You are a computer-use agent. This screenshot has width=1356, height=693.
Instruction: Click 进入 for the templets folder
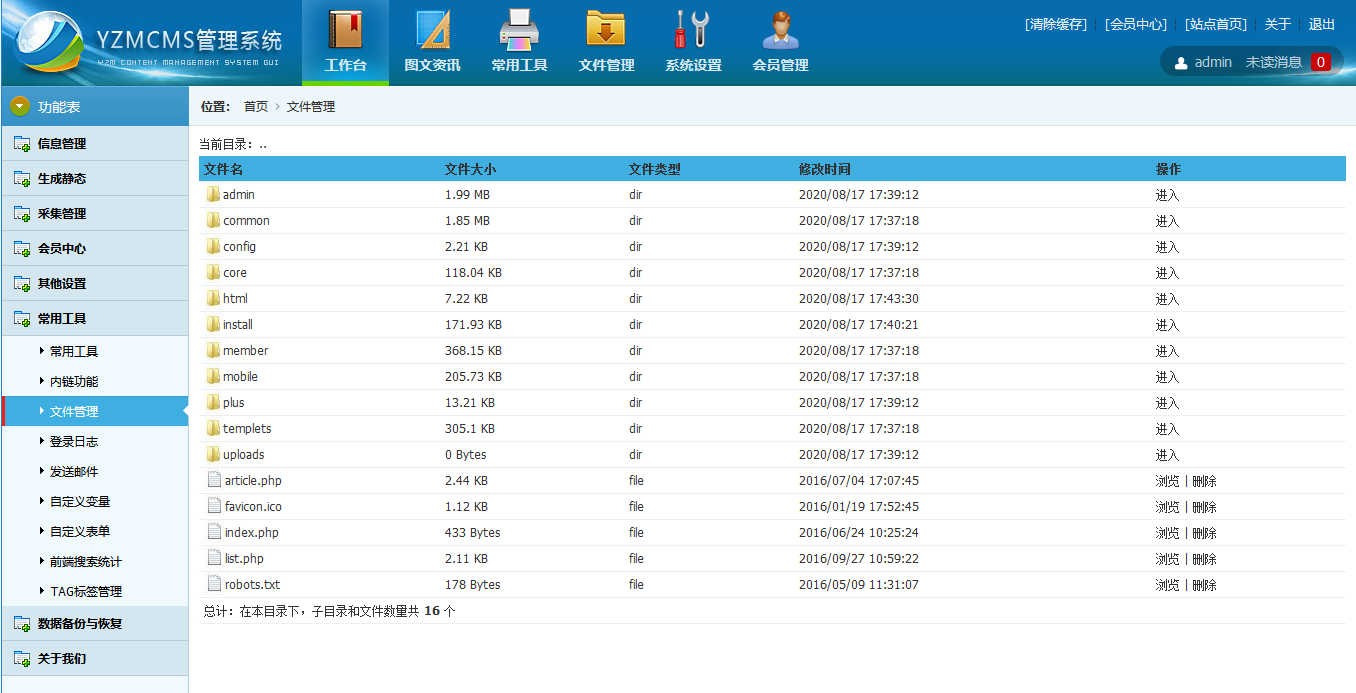(1167, 429)
